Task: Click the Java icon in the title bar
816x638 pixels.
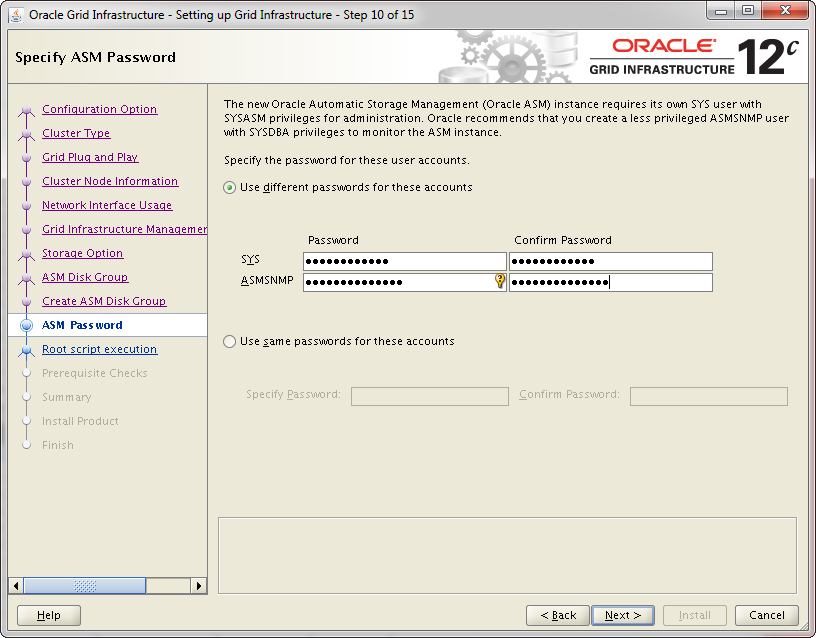Action: 16,15
